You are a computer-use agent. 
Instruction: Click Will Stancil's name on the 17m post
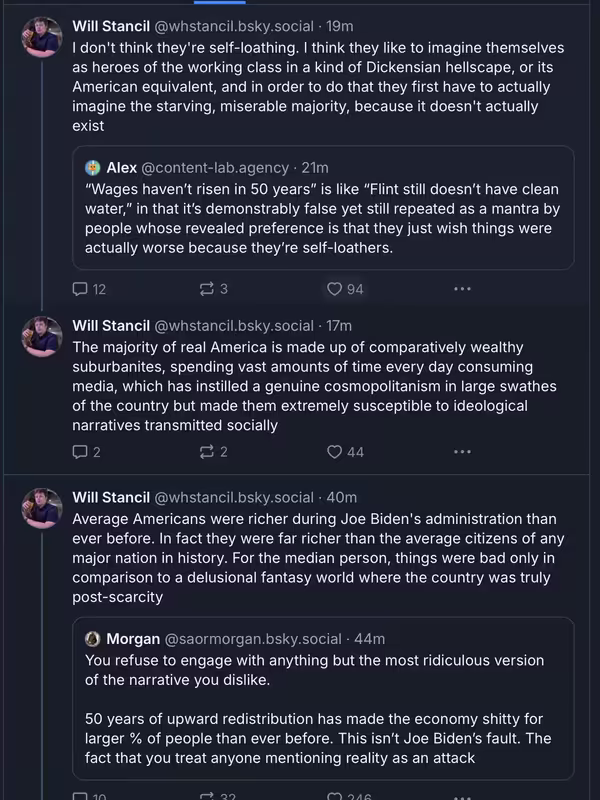point(111,326)
